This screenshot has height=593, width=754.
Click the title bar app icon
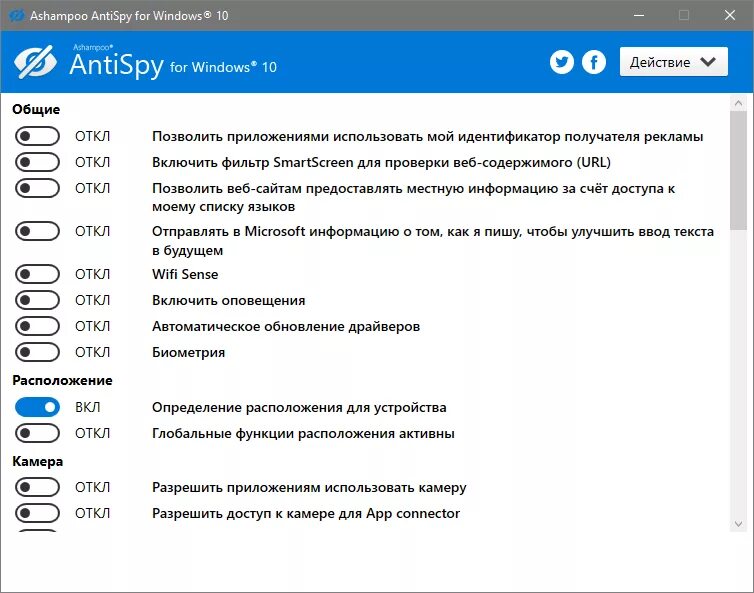coord(17,15)
